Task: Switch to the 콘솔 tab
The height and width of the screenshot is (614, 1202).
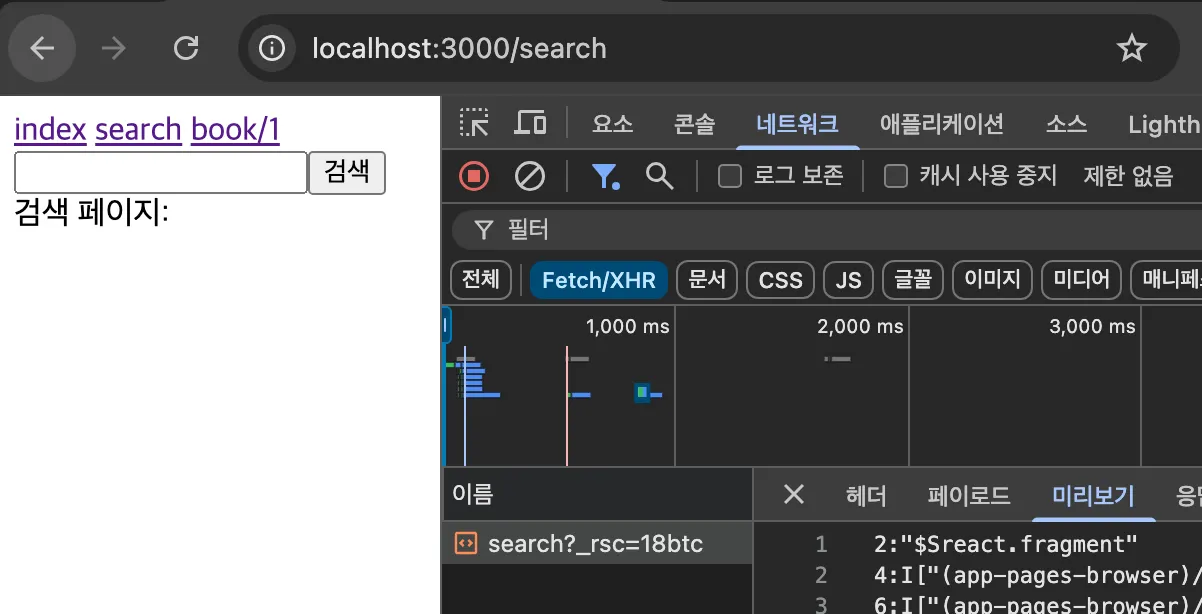Action: 695,123
